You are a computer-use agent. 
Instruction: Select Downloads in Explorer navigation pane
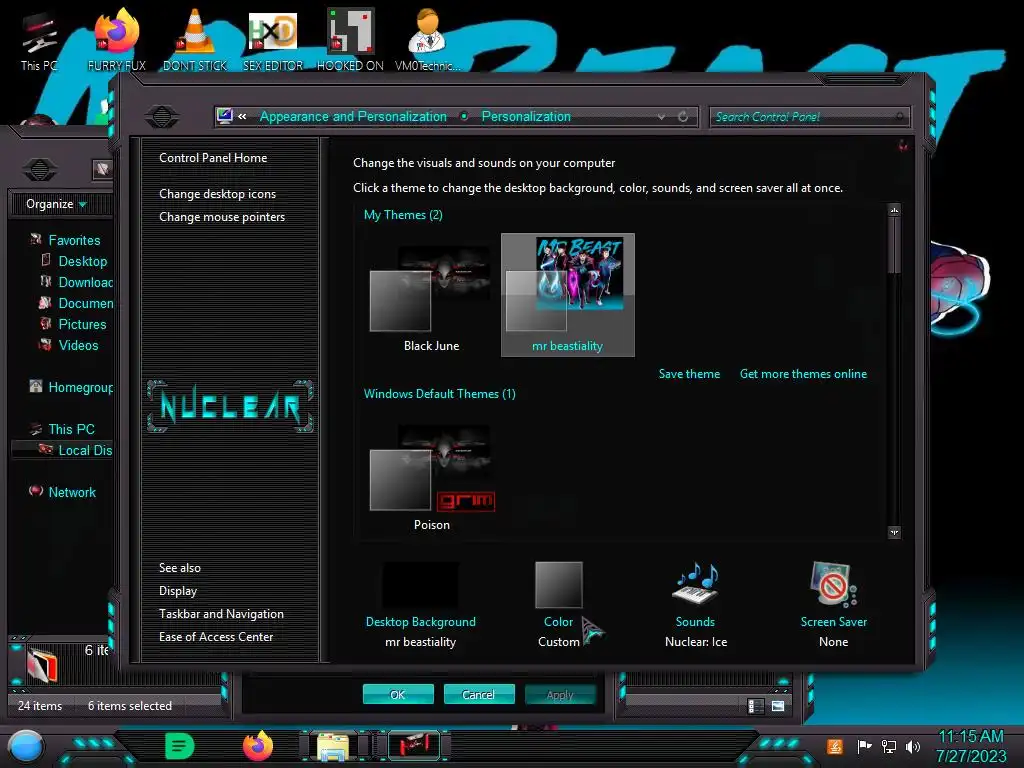tap(76, 282)
